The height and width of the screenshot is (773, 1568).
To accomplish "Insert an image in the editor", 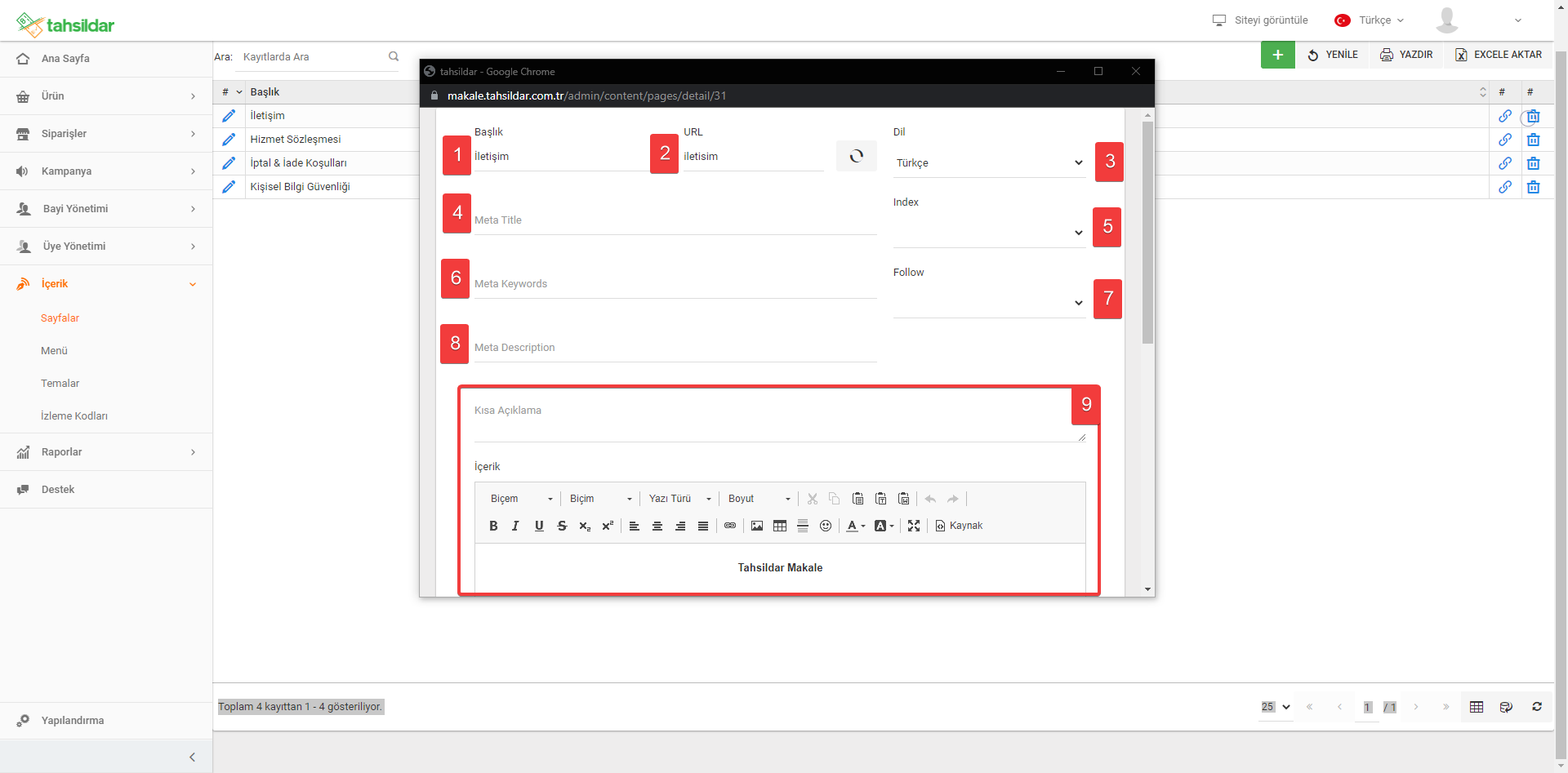I will pos(757,526).
